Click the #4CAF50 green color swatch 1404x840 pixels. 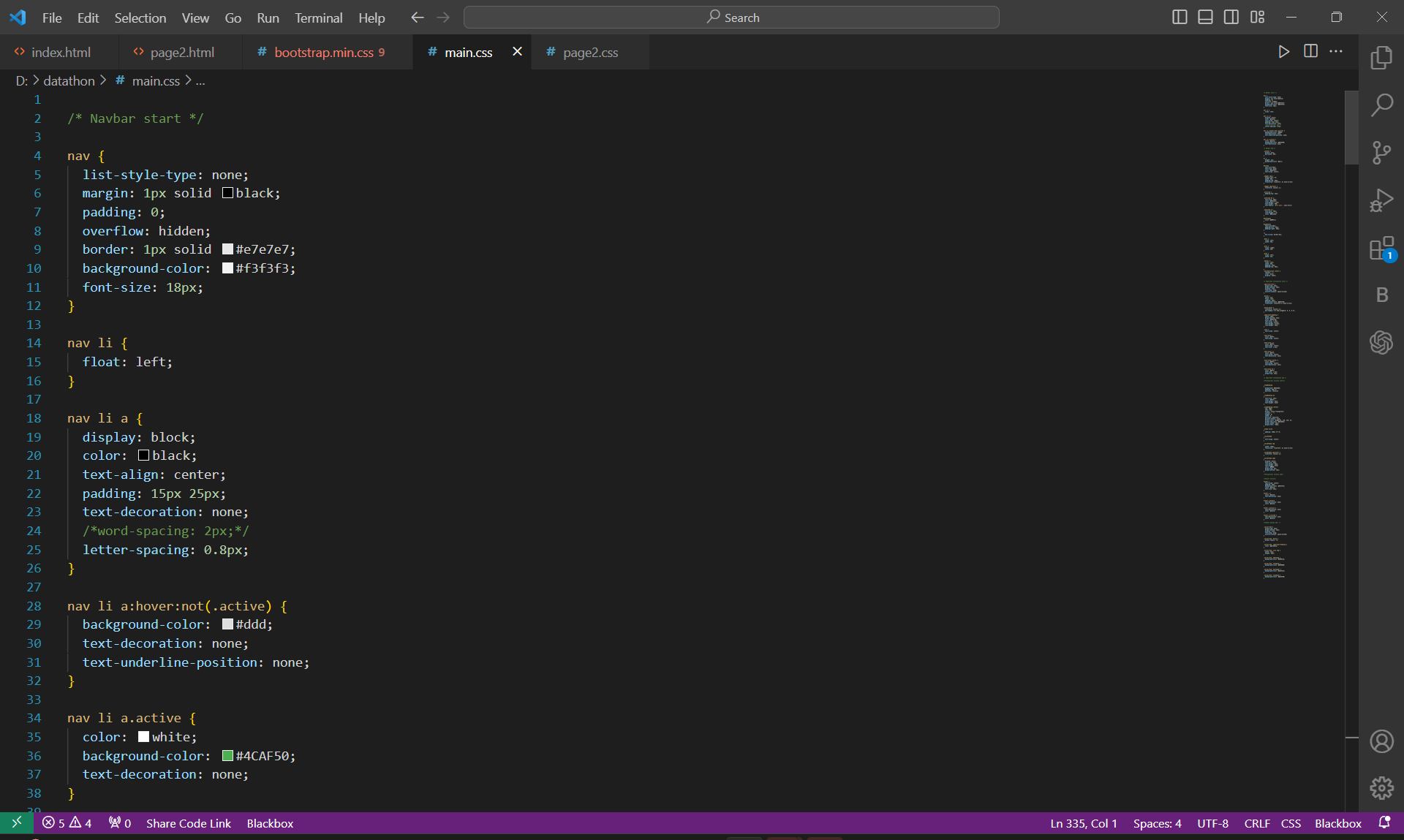click(x=227, y=756)
